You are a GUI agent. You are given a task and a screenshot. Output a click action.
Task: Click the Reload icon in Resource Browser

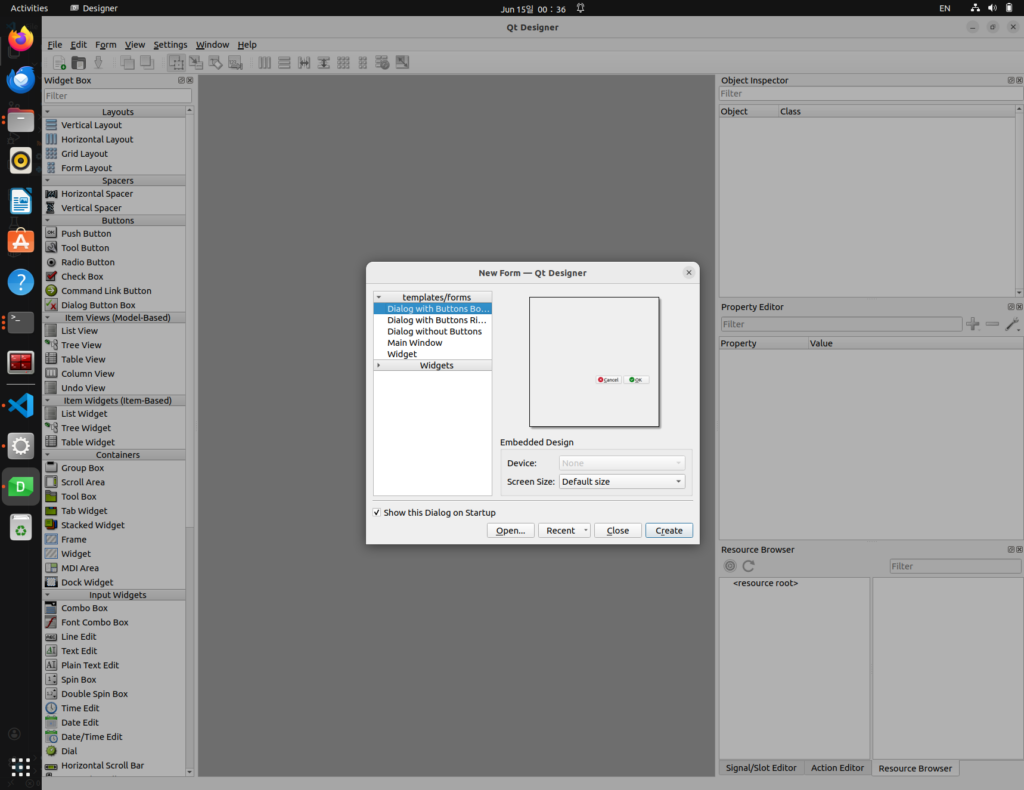coord(748,566)
